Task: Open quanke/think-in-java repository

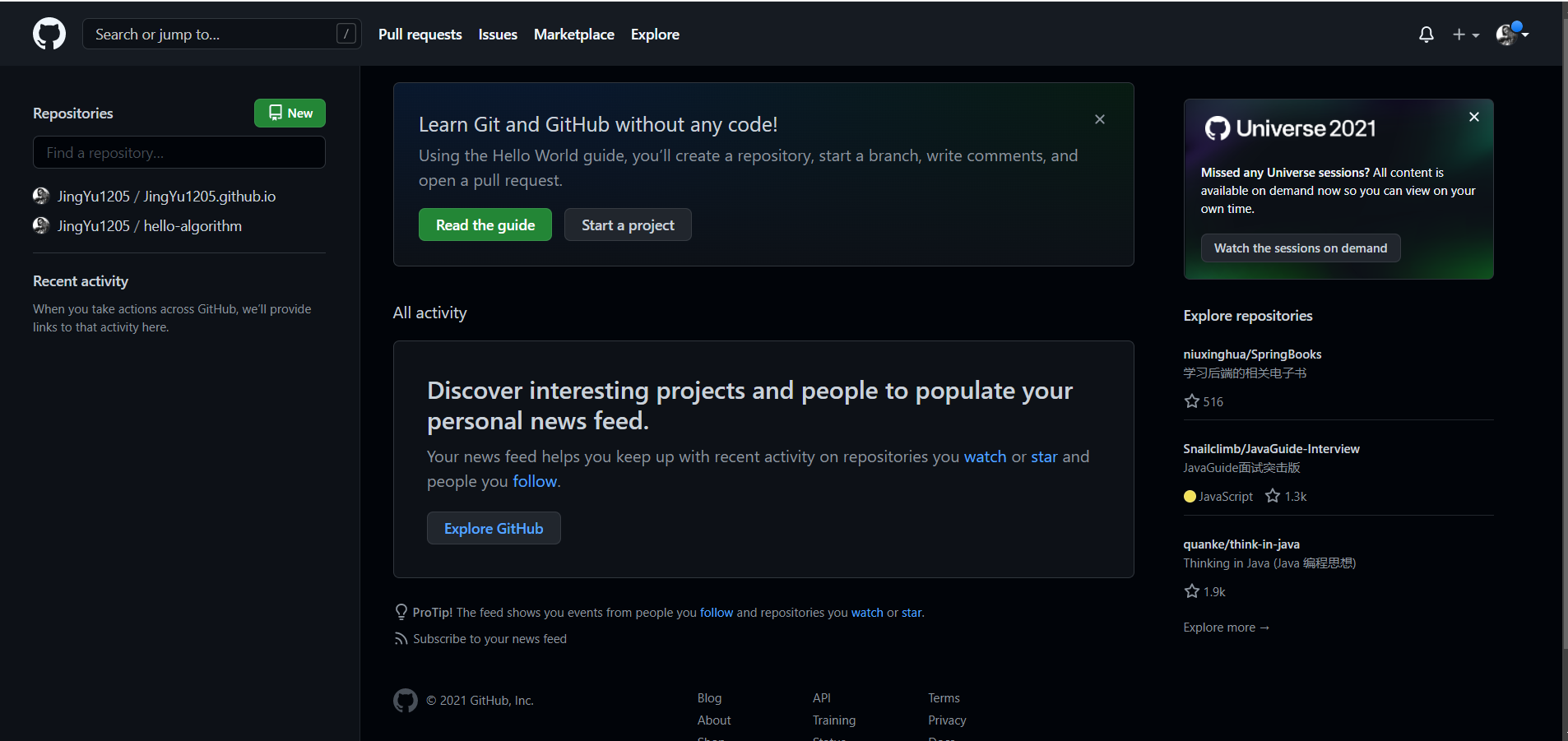Action: pos(1241,544)
